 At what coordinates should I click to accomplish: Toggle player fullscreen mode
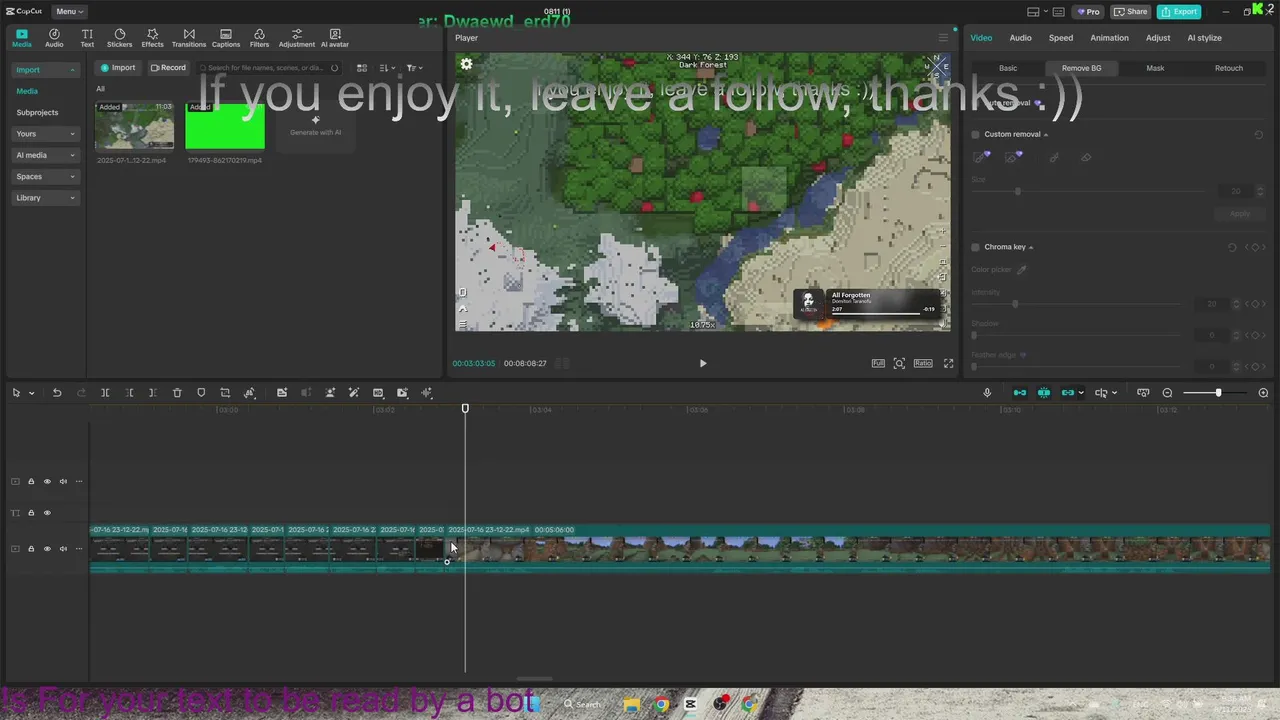948,364
